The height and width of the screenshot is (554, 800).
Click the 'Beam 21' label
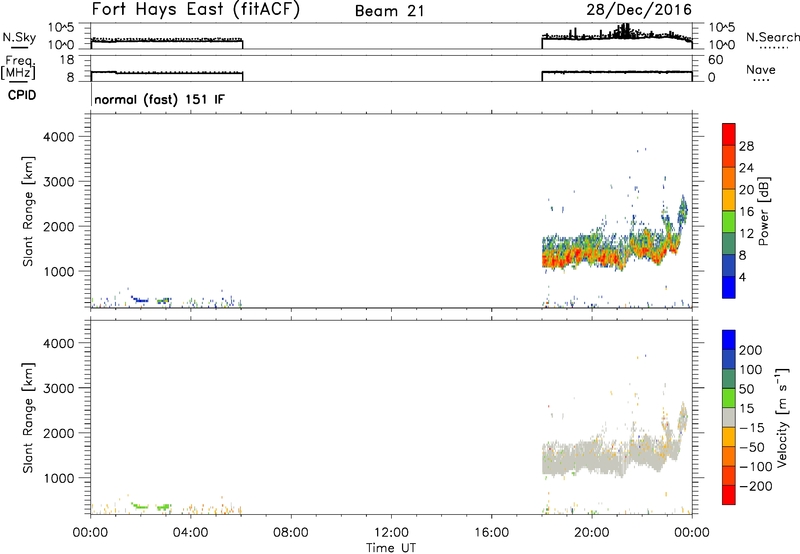[390, 11]
